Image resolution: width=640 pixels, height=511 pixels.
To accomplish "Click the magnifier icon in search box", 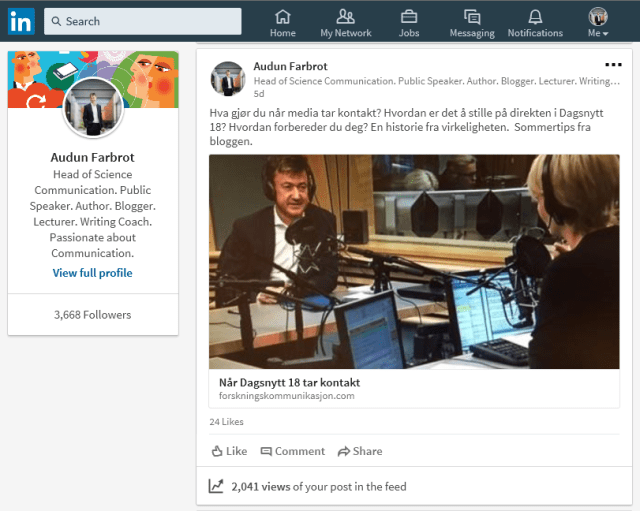I will 56,21.
